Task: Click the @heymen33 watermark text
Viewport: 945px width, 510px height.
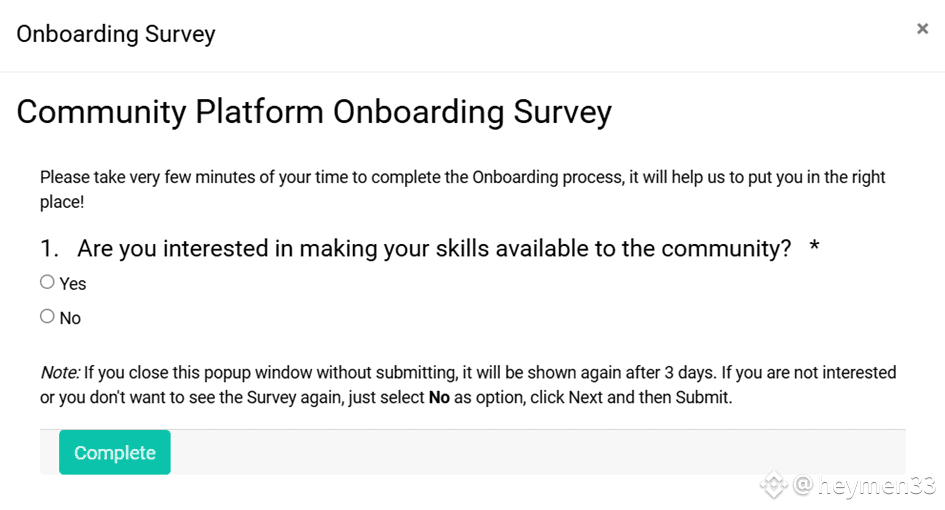Action: pyautogui.click(x=864, y=485)
